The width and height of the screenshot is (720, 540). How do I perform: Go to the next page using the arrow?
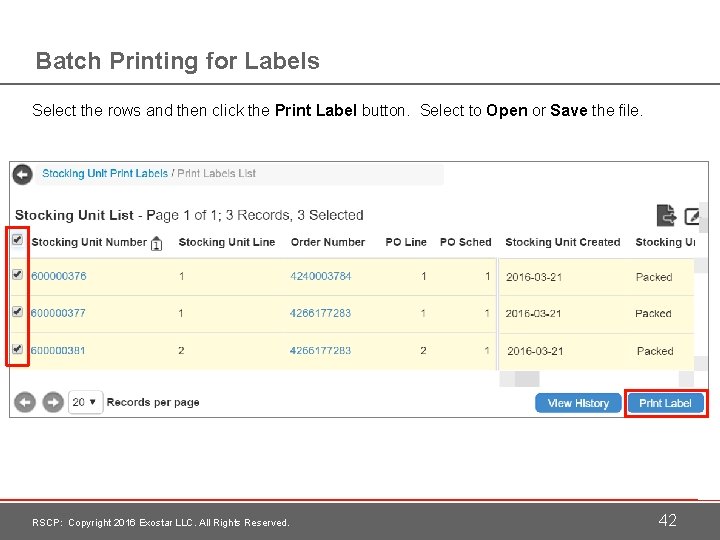(x=53, y=403)
